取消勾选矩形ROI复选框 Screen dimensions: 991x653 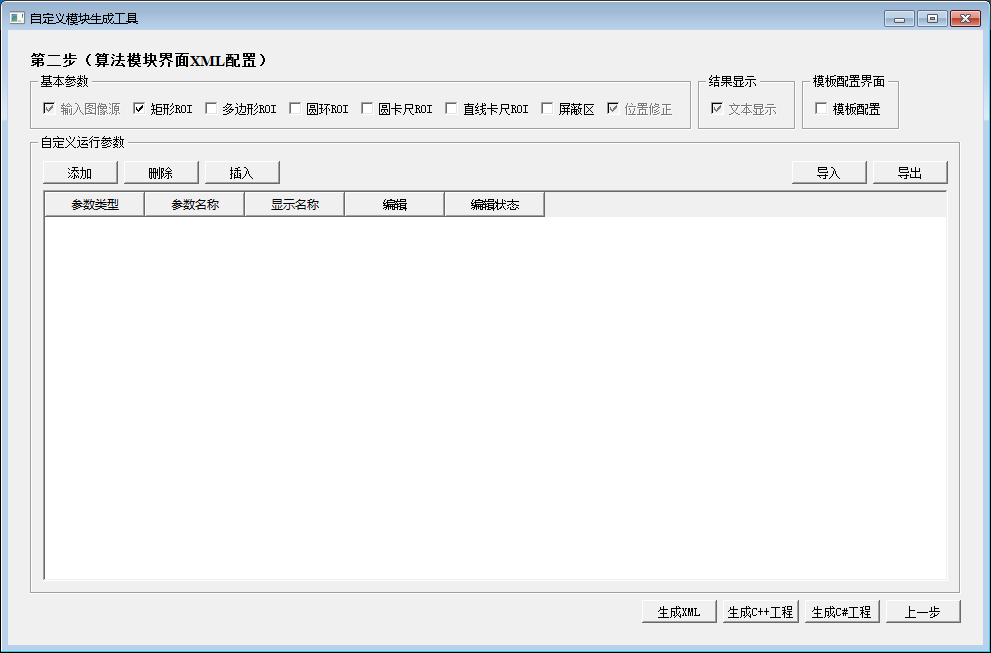pos(139,109)
